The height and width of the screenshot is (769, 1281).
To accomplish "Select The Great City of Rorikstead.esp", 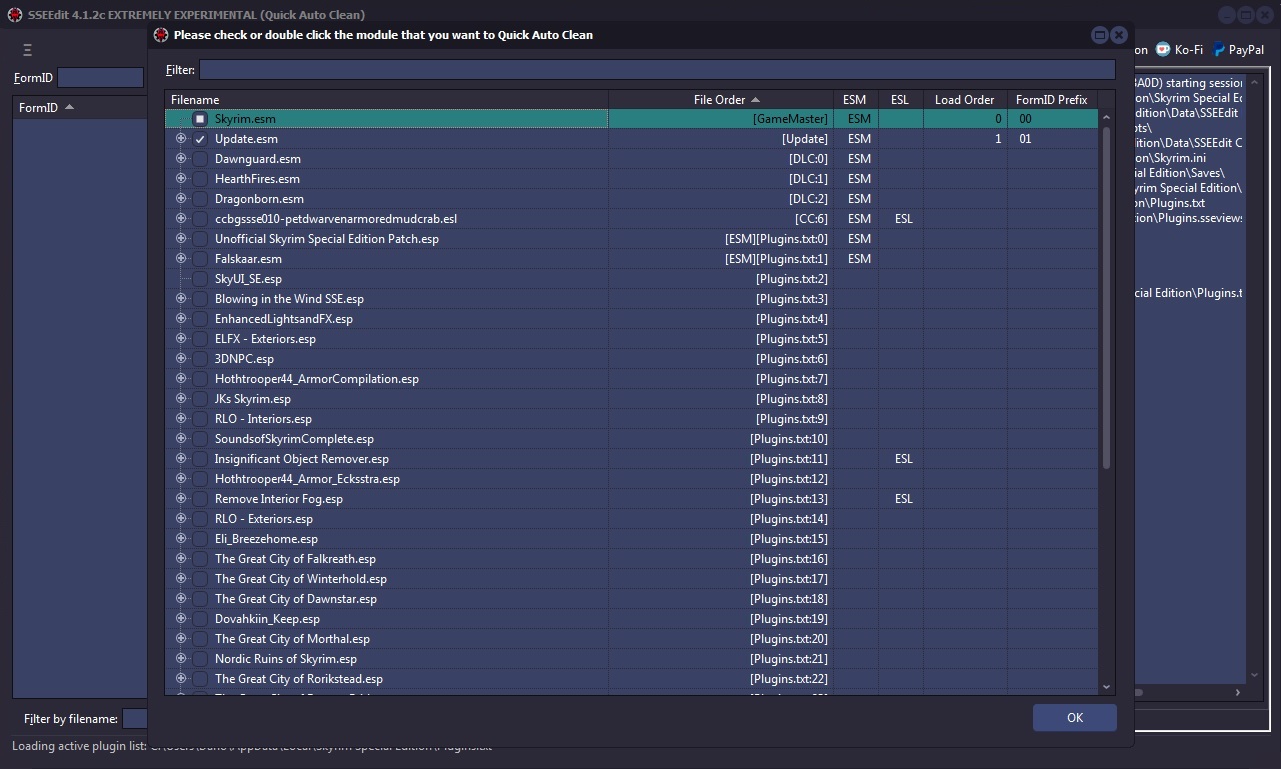I will 632,679.
